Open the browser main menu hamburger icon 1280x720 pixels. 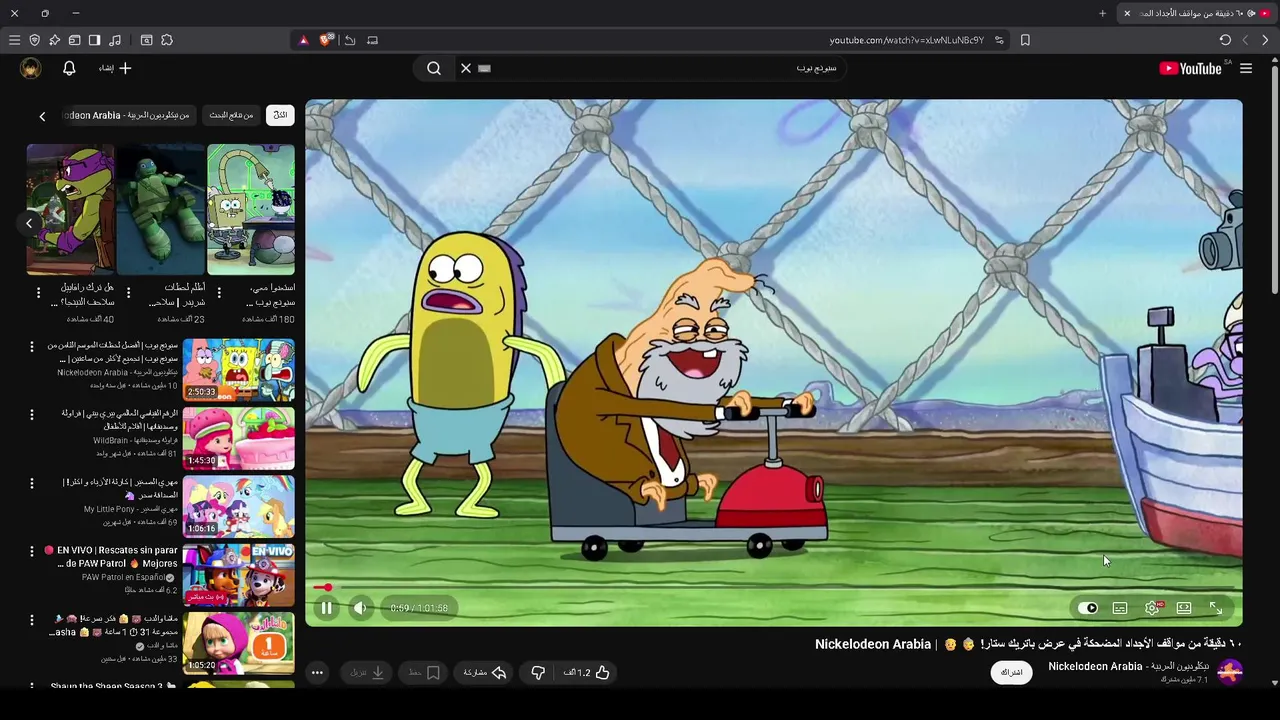click(x=14, y=40)
